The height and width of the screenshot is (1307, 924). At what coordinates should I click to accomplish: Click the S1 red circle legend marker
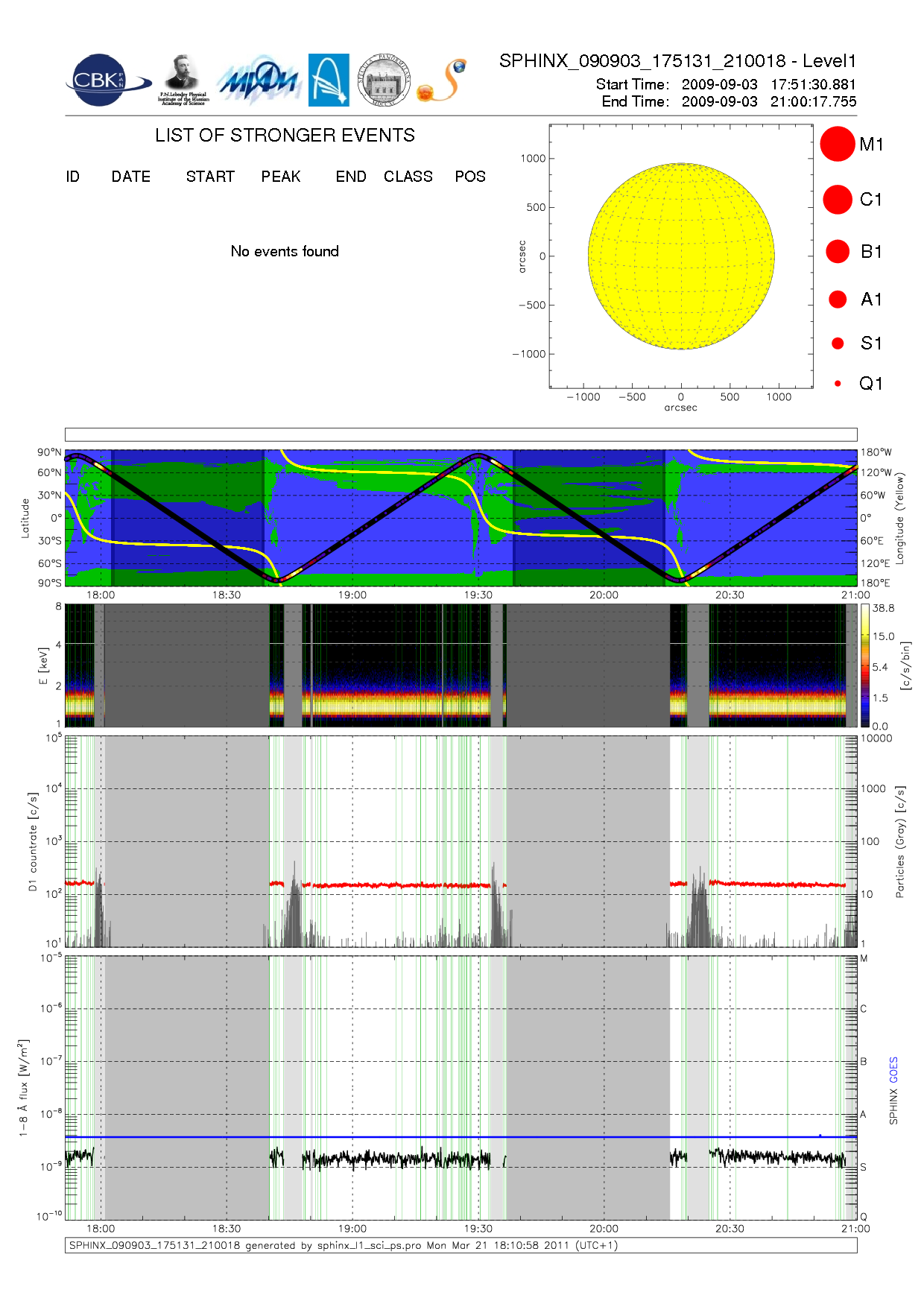click(x=838, y=344)
